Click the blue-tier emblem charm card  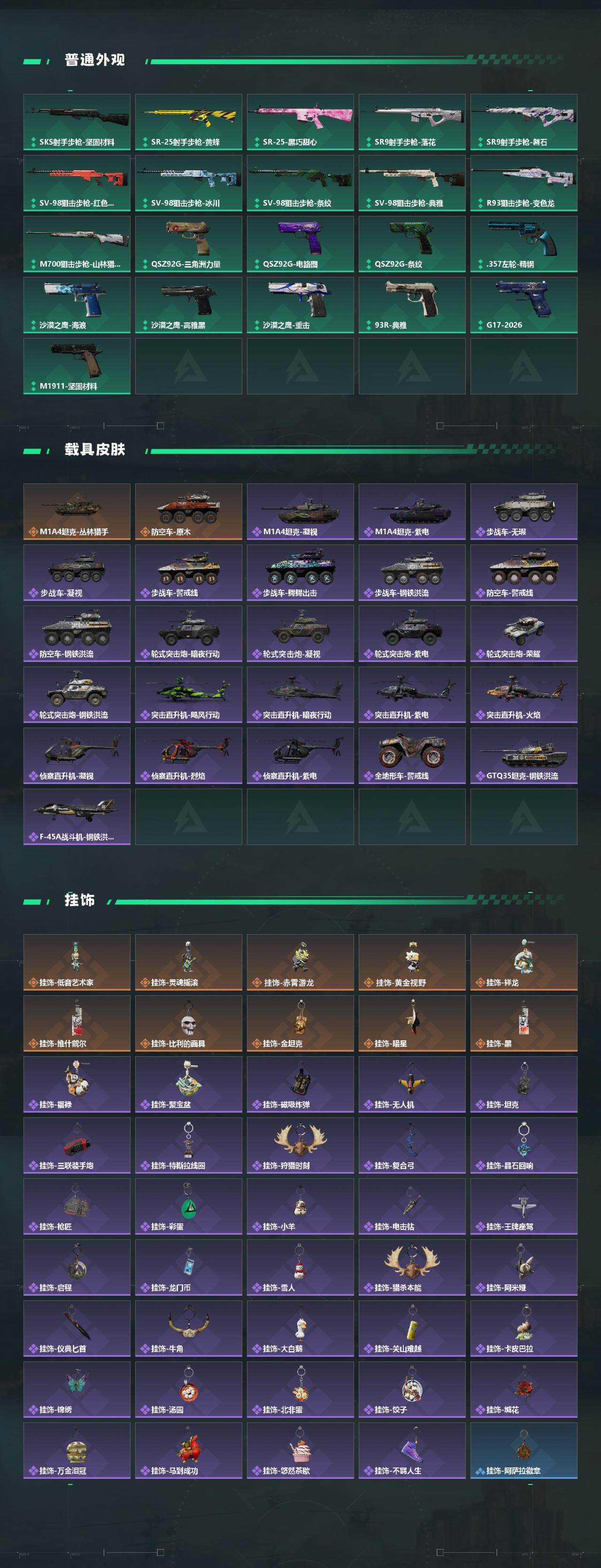[524, 1450]
